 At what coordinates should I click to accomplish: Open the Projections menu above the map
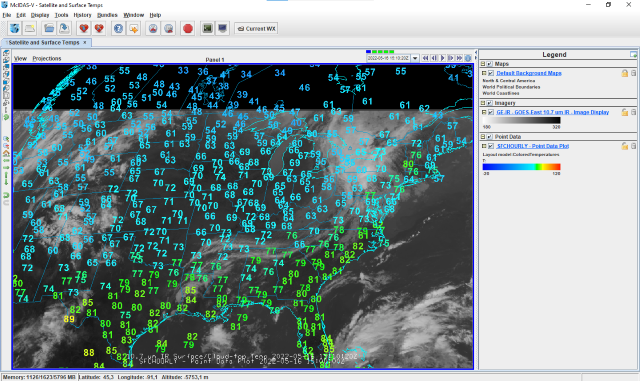(x=47, y=58)
